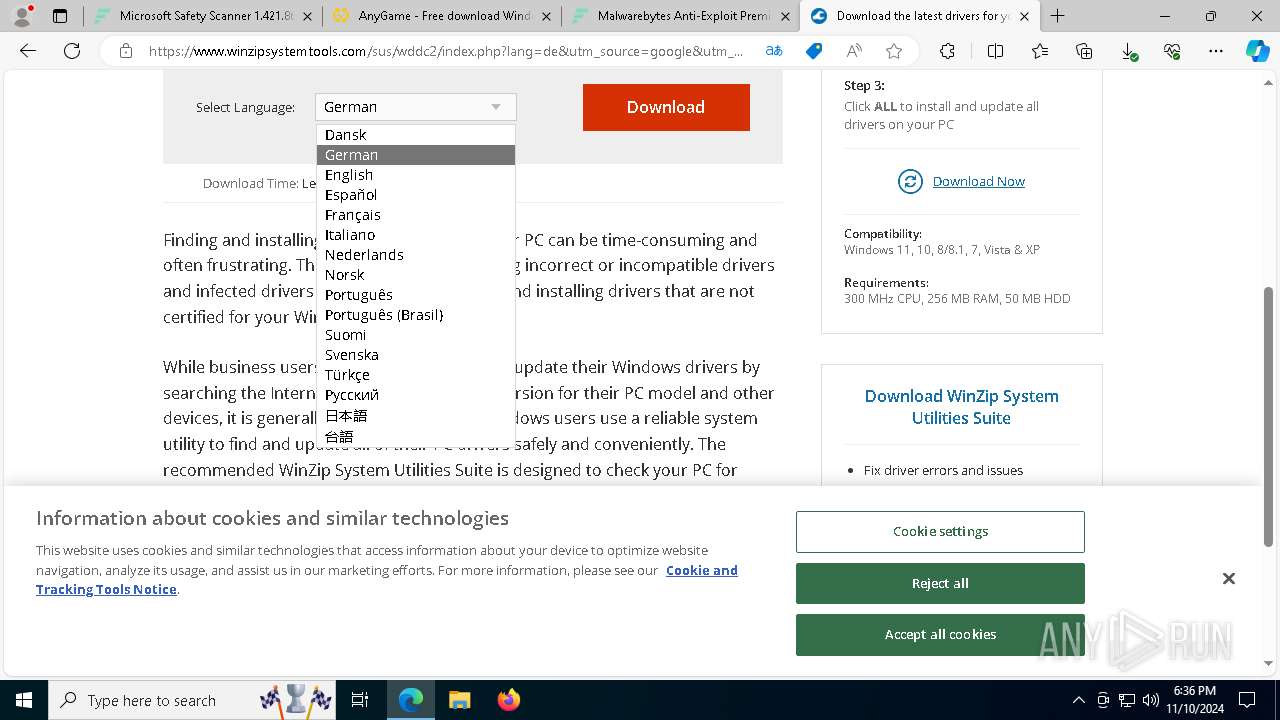The height and width of the screenshot is (720, 1280).
Task: Open Download WinZip System Utilities Suite link
Action: [x=961, y=407]
